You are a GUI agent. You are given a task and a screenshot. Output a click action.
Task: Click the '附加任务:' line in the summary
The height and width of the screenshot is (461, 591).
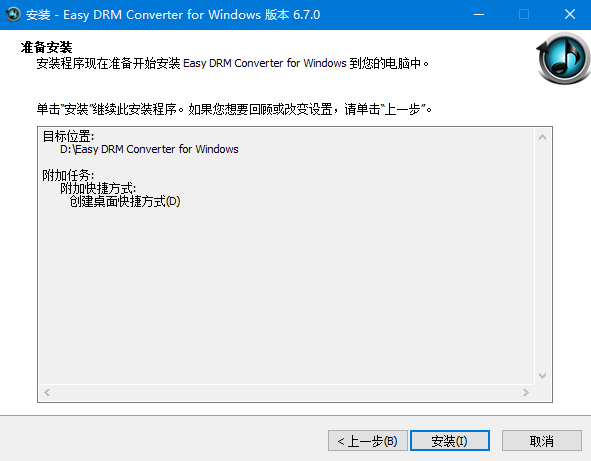tap(68, 175)
